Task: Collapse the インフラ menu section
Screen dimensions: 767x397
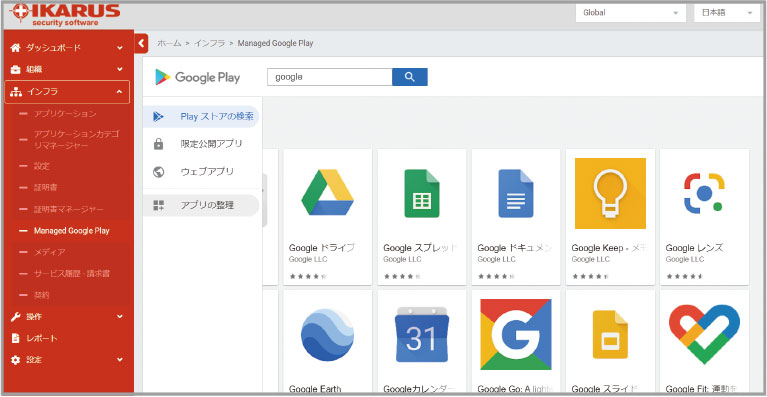Action: click(67, 92)
